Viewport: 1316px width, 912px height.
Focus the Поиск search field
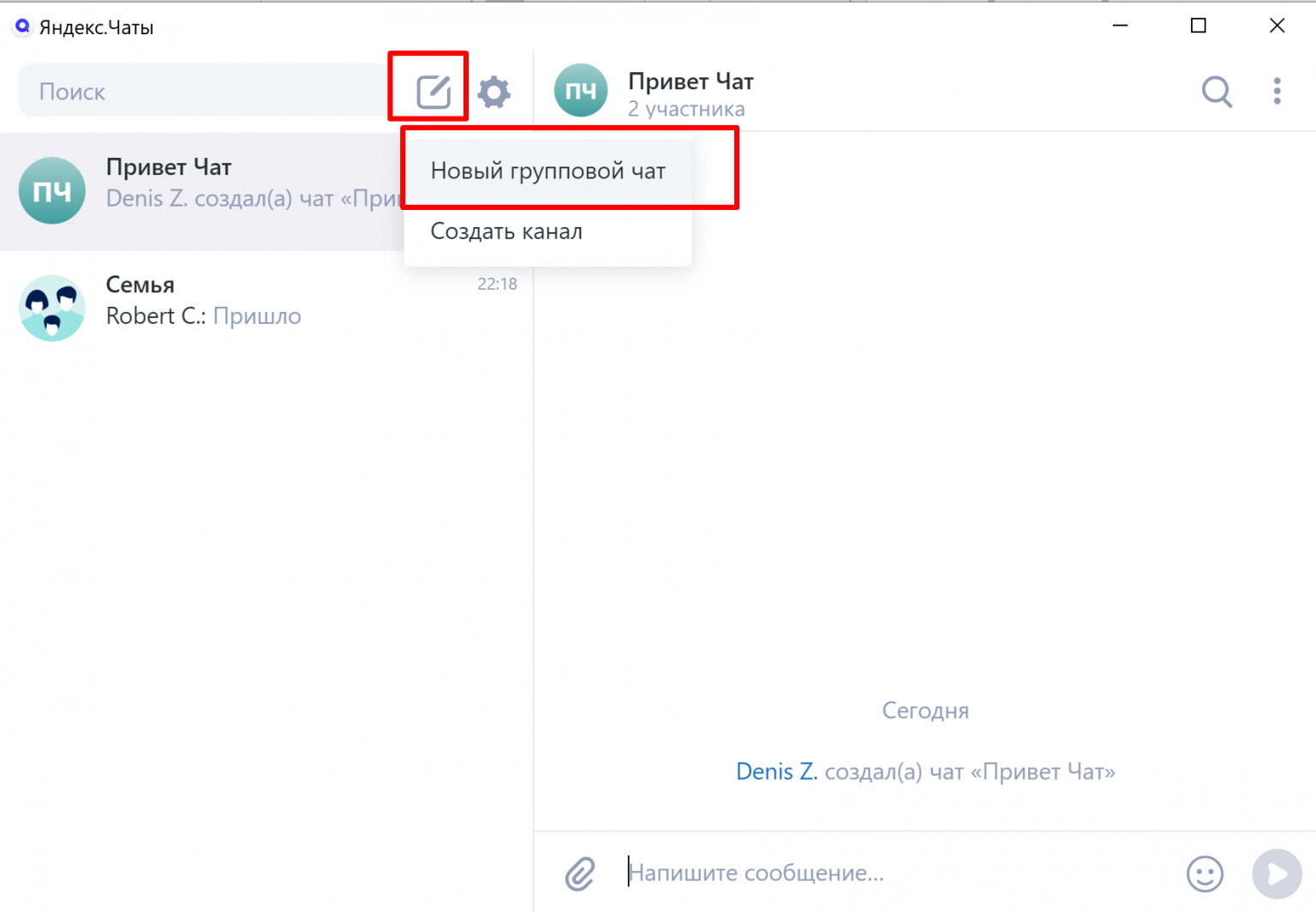click(204, 91)
